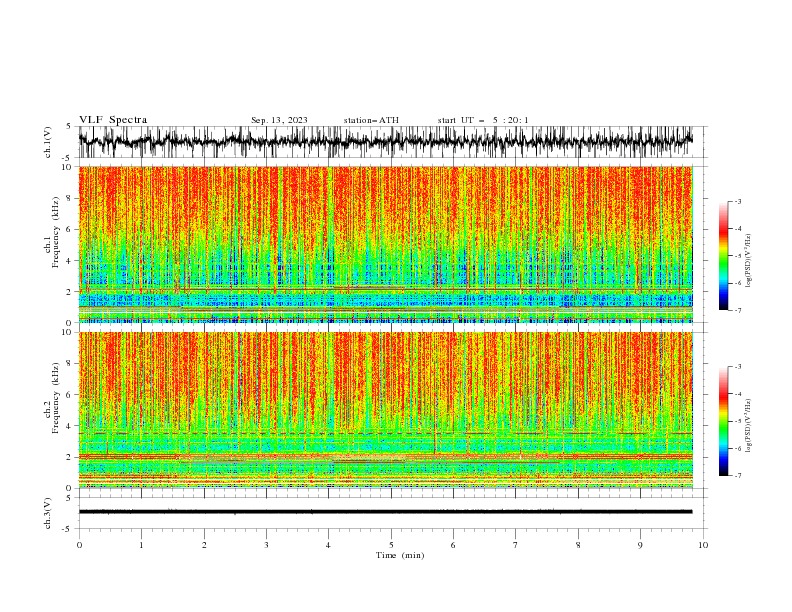The width and height of the screenshot is (792, 612).
Task: Click the "10" kHz tick on ch.2 frequency axis
Action: pyautogui.click(x=67, y=332)
